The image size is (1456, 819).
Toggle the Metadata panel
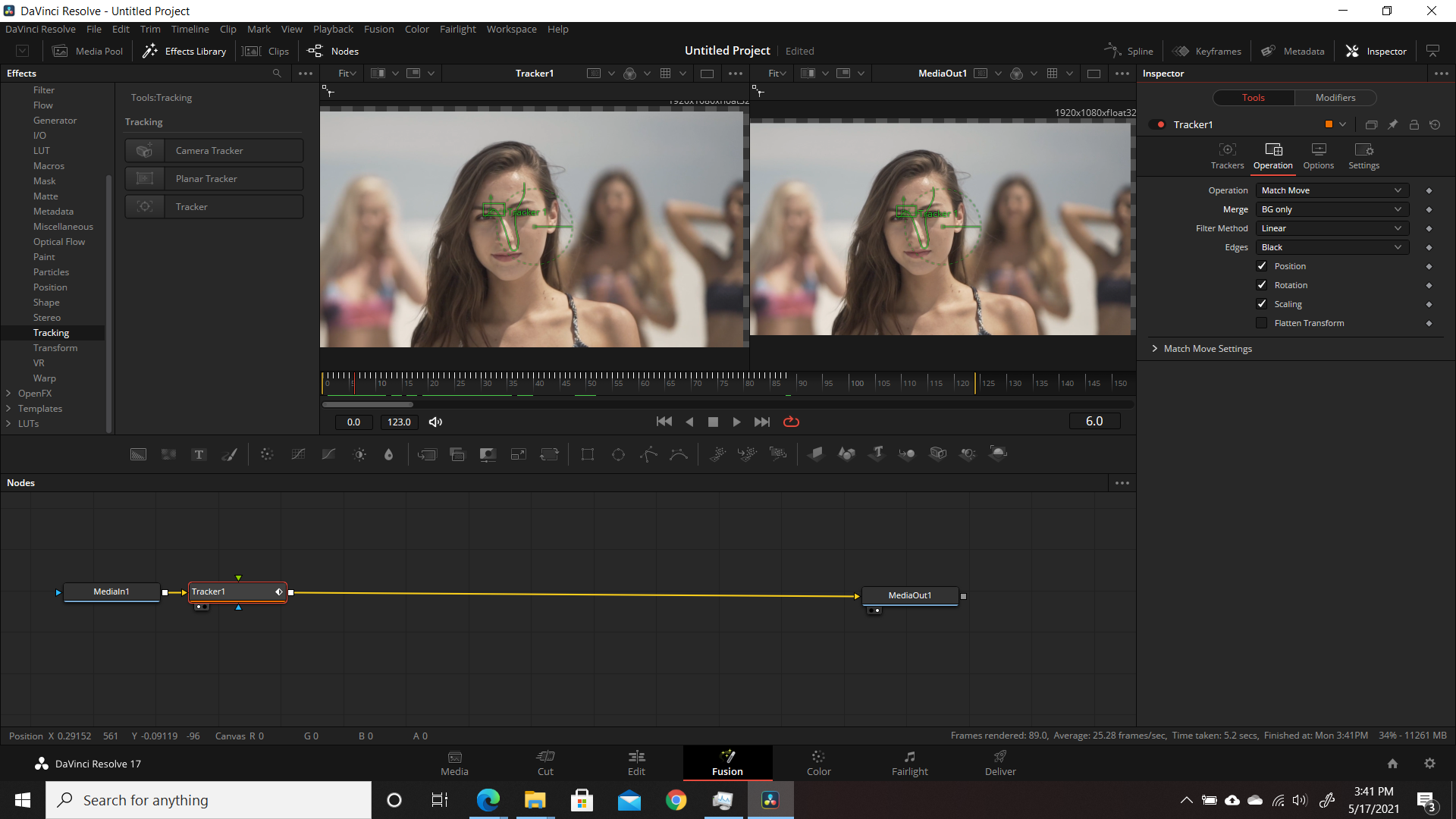click(1292, 51)
